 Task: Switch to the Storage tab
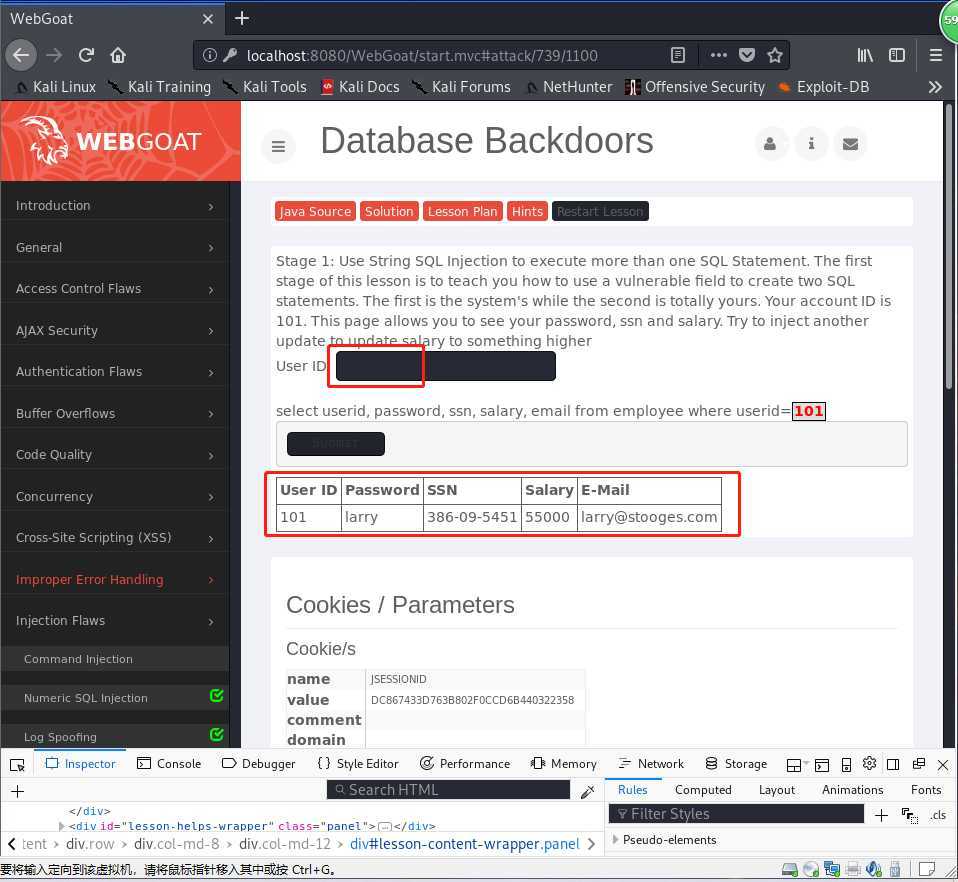(x=736, y=765)
